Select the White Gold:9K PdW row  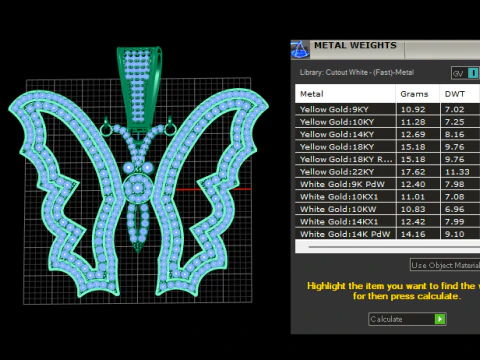pos(387,184)
